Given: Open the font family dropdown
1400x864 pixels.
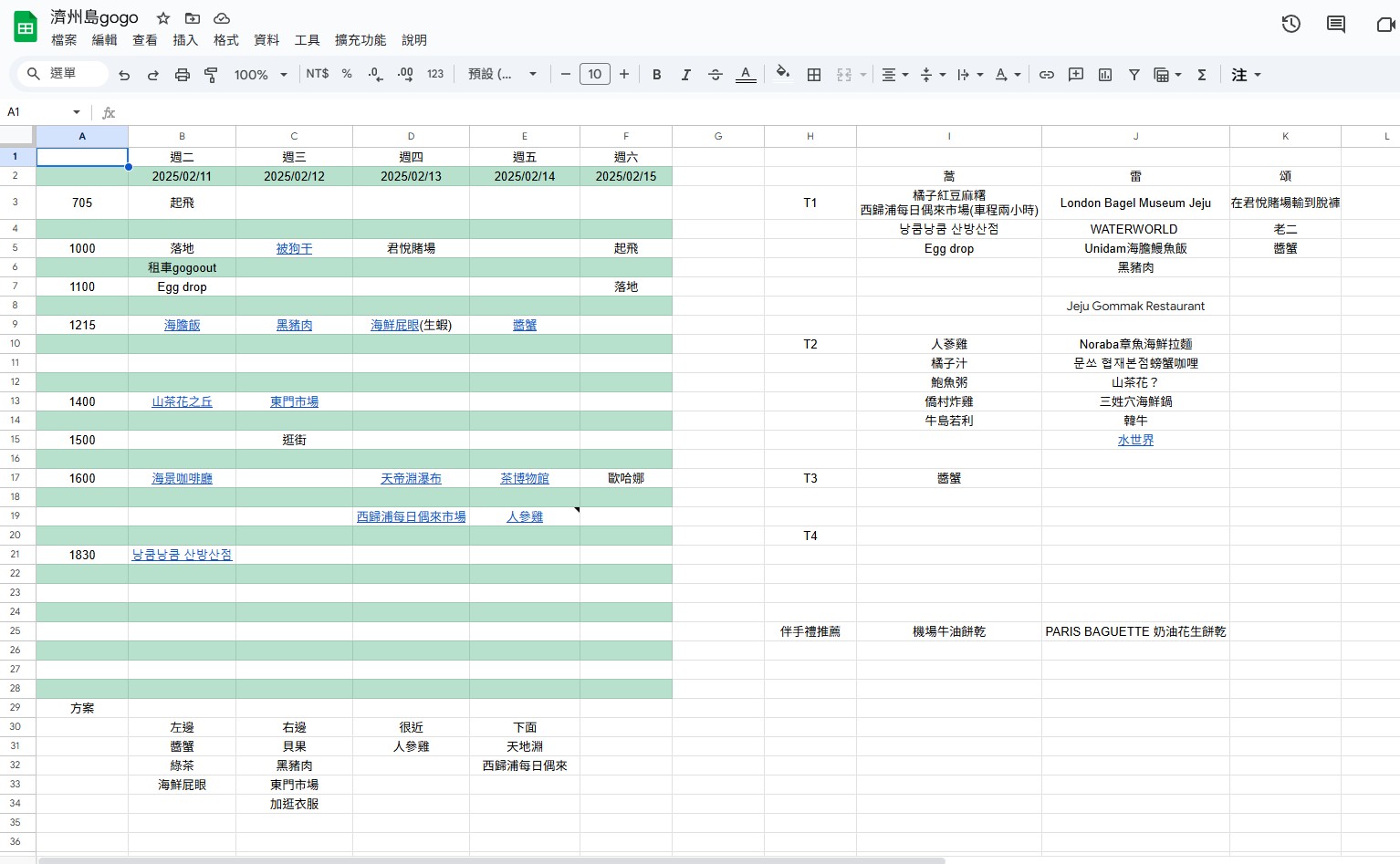Looking at the screenshot, I should click(x=502, y=75).
